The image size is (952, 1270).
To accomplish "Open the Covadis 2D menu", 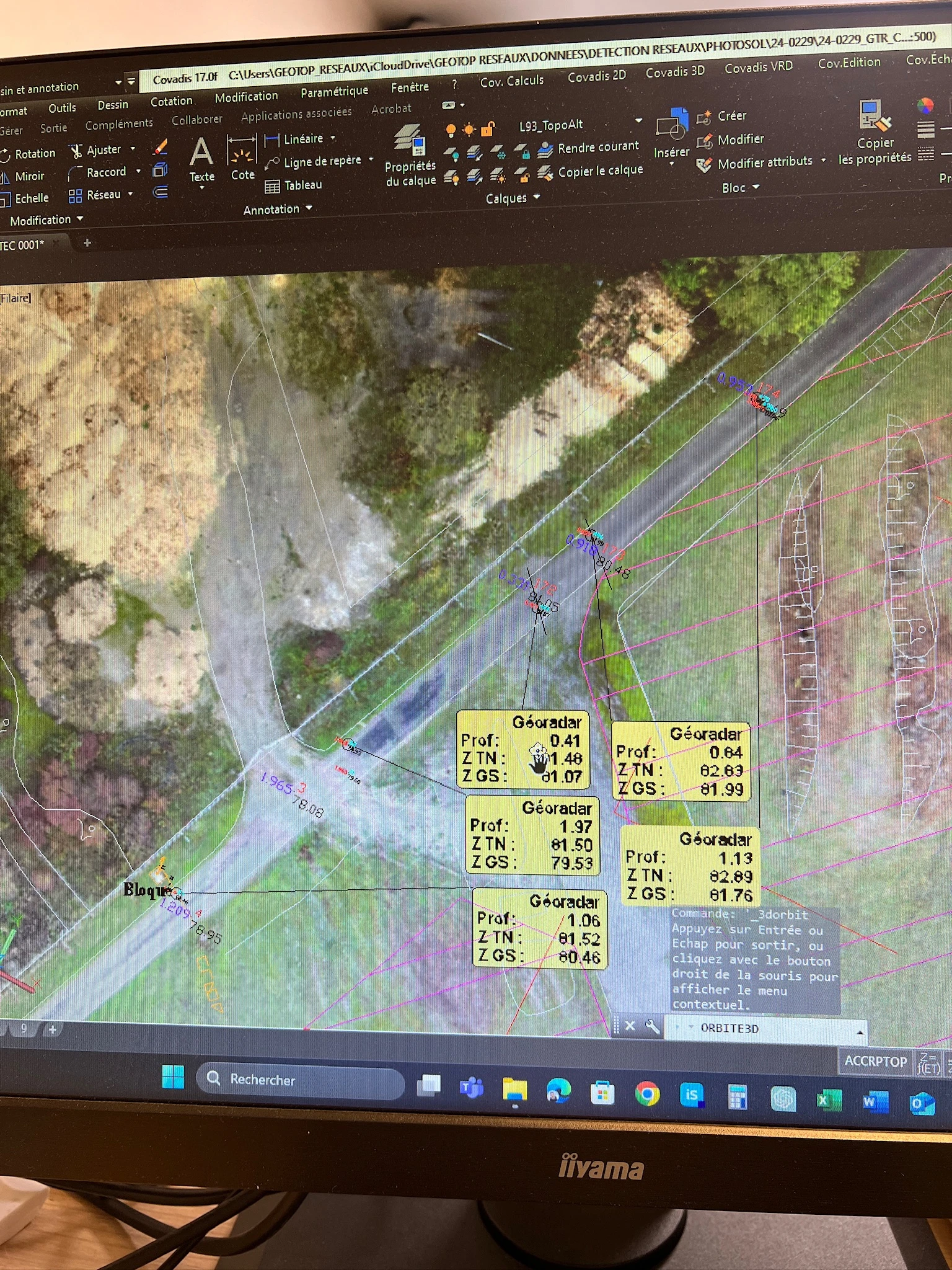I will [x=596, y=76].
